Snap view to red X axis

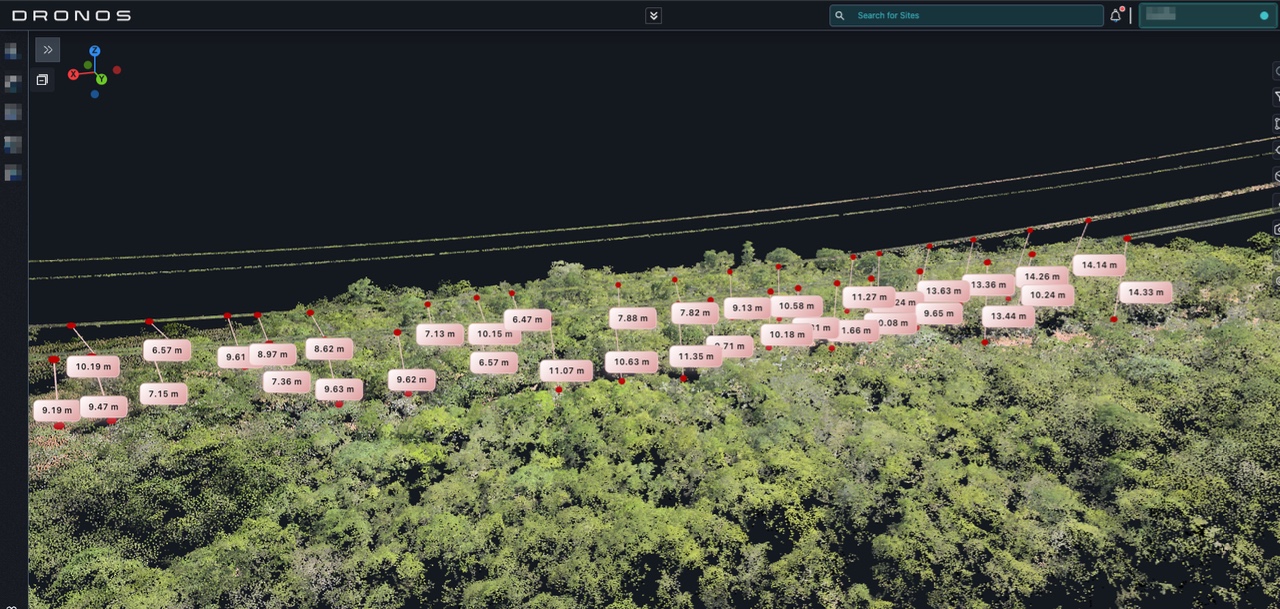[x=73, y=75]
